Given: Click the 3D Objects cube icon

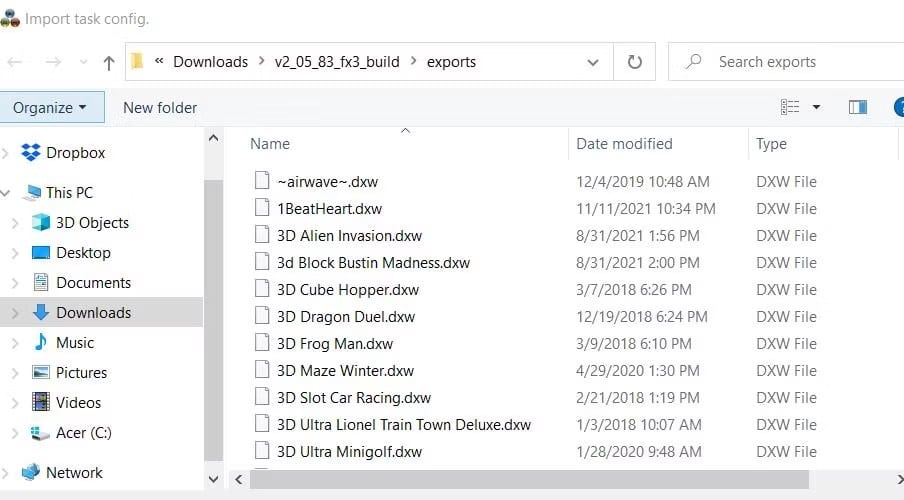Looking at the screenshot, I should tap(41, 222).
